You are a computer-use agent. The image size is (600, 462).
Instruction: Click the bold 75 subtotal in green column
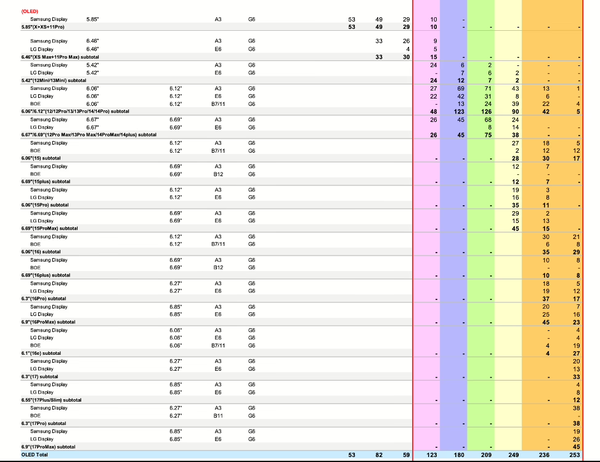click(x=488, y=135)
